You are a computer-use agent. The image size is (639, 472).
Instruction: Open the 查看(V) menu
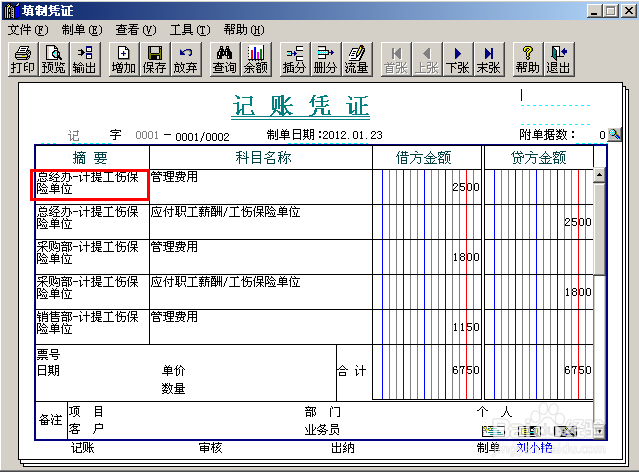pyautogui.click(x=136, y=30)
